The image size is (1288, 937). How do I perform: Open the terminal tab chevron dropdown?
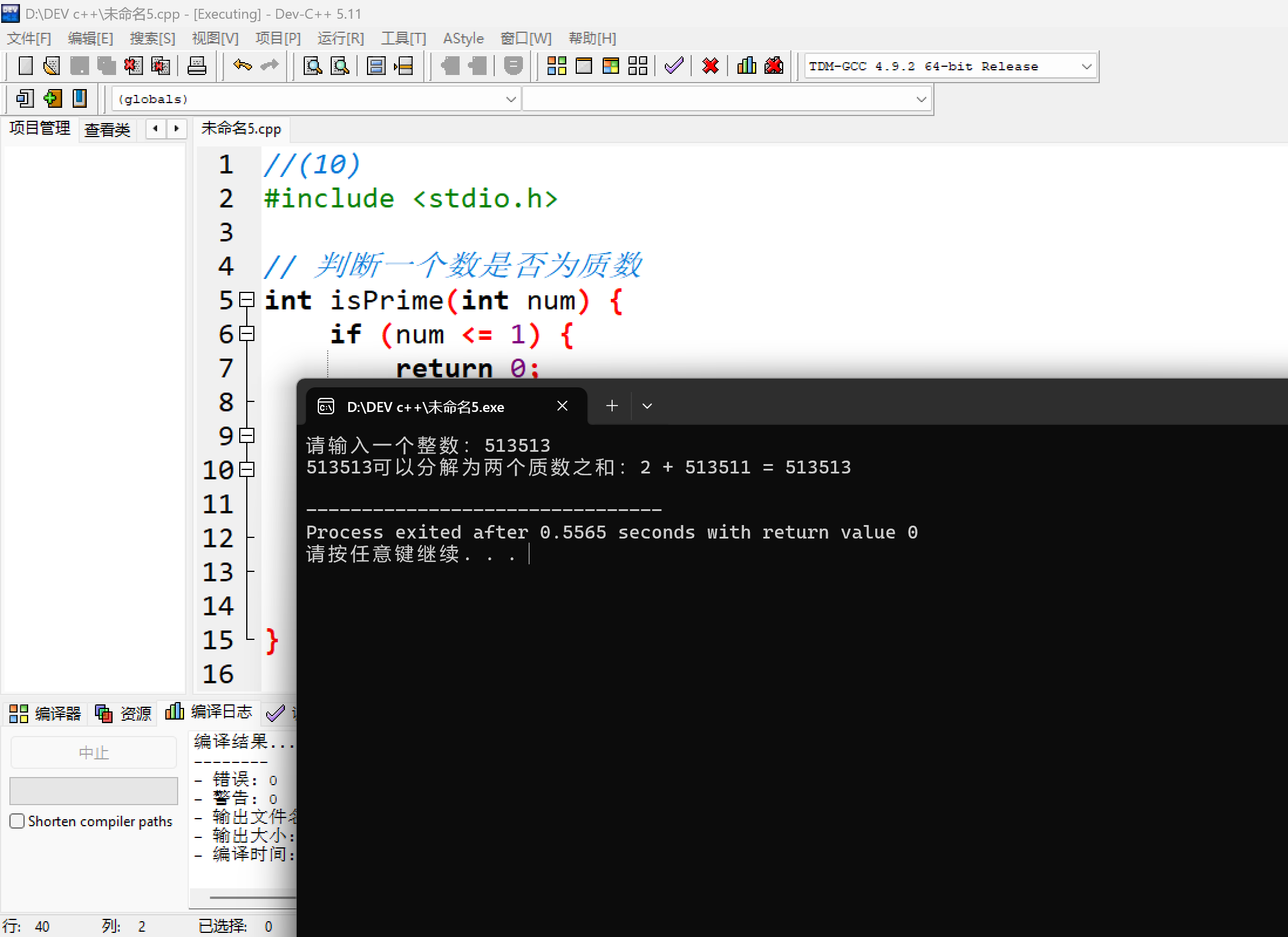(647, 406)
